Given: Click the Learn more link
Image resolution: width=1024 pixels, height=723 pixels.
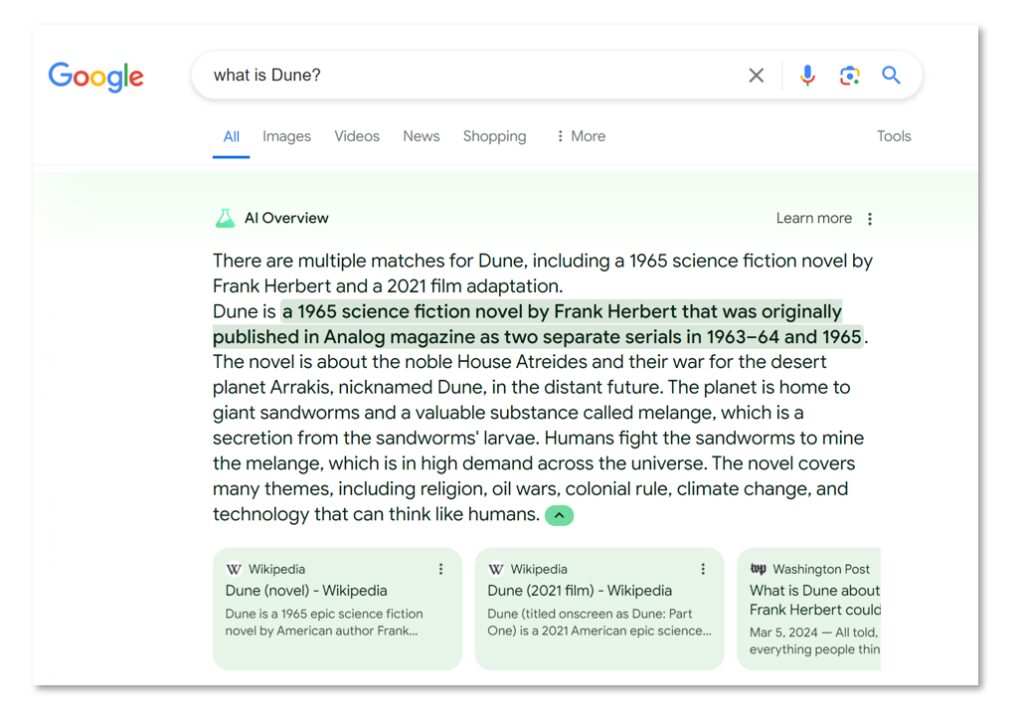Looking at the screenshot, I should (813, 218).
